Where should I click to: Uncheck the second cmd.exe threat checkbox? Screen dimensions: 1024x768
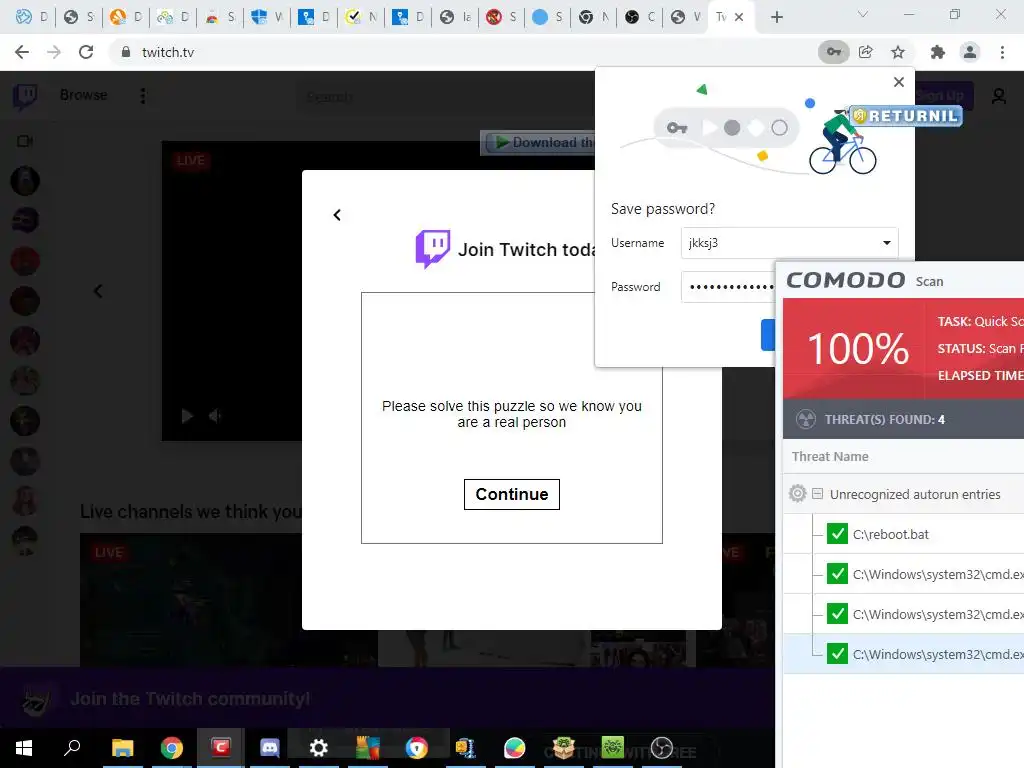pyautogui.click(x=837, y=614)
